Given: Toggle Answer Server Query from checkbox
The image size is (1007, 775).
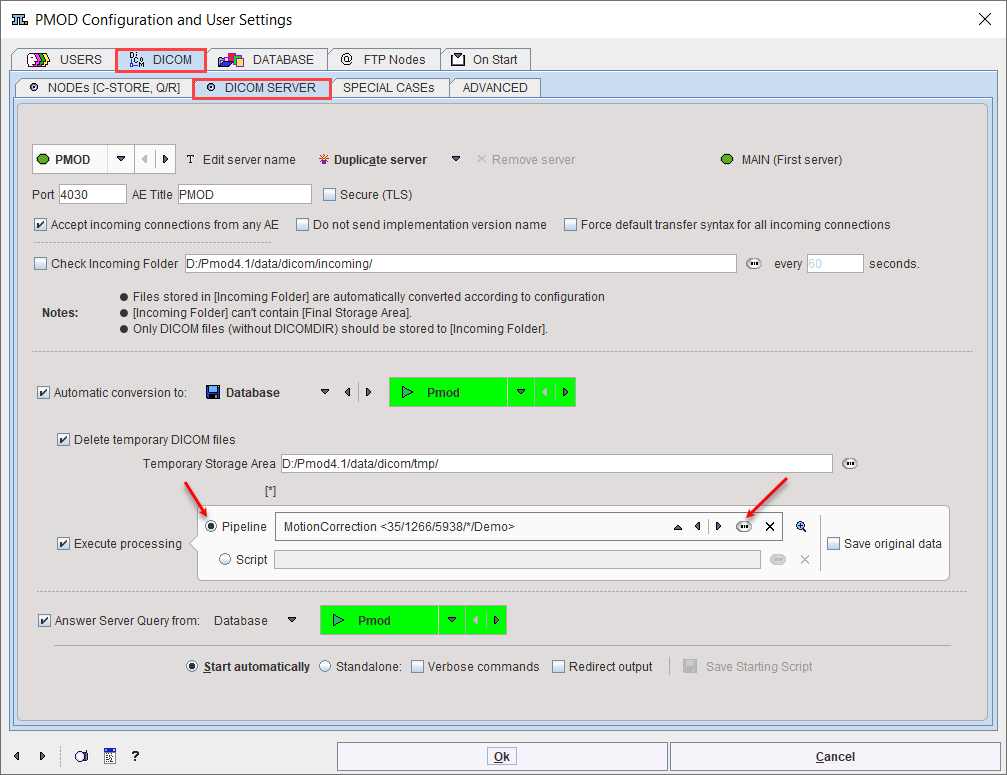Looking at the screenshot, I should click(x=44, y=620).
